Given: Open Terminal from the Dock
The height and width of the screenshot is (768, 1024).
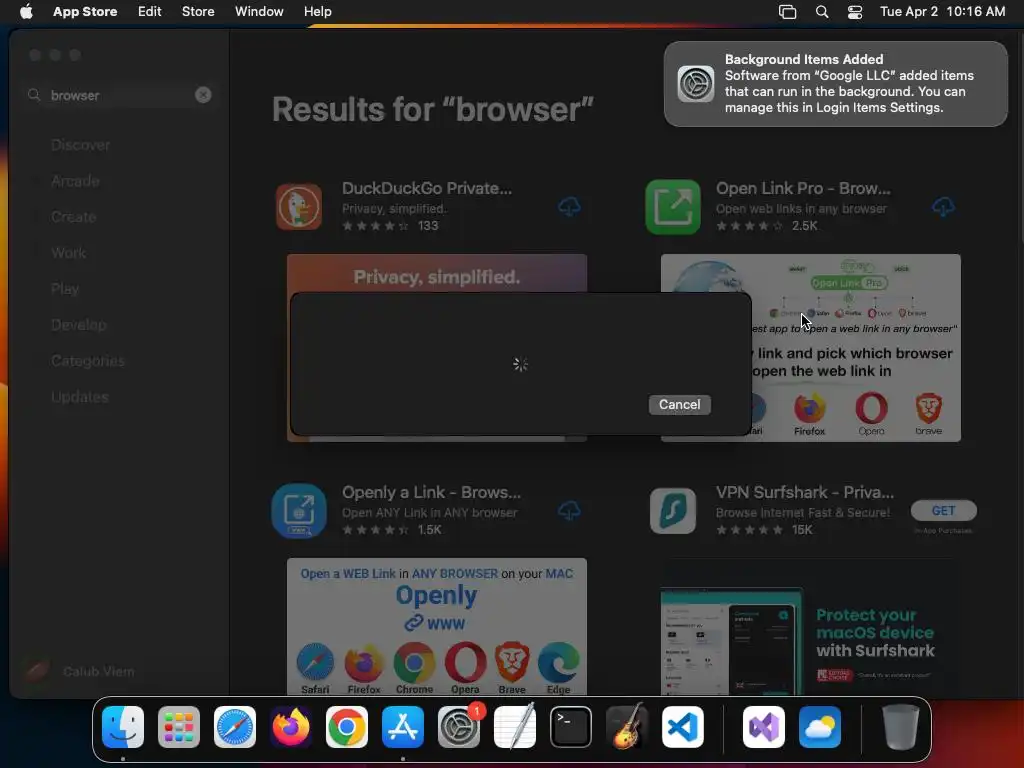Looking at the screenshot, I should (x=571, y=727).
